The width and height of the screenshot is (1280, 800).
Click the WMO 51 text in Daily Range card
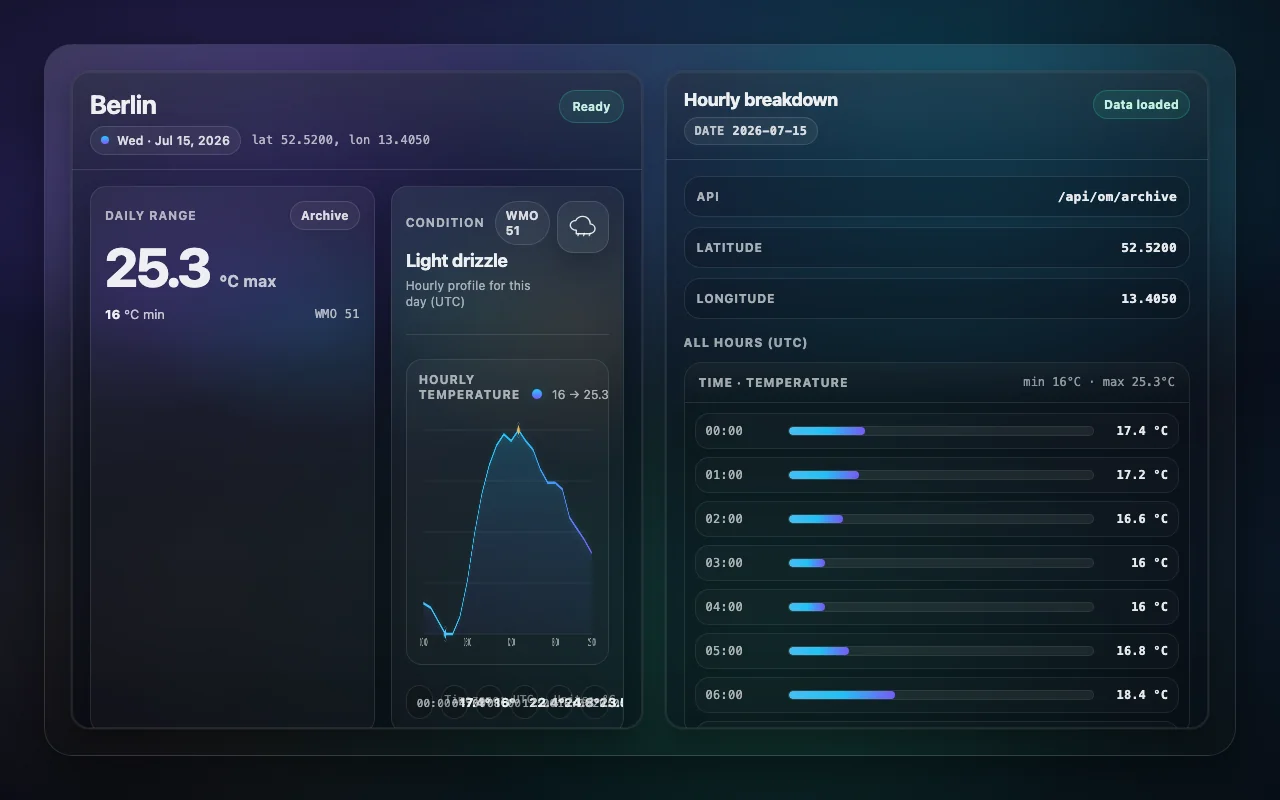click(337, 314)
